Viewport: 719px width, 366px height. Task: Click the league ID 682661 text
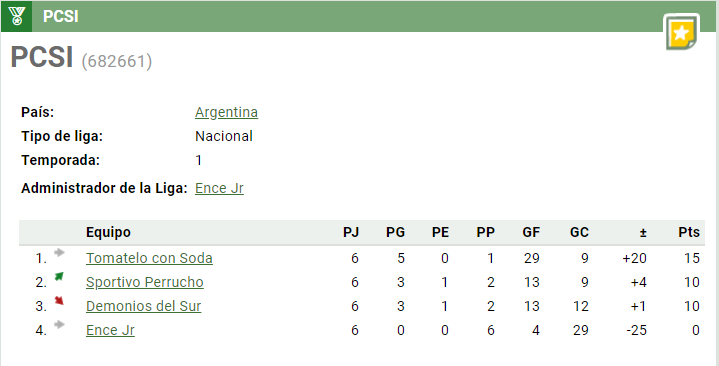tap(116, 61)
